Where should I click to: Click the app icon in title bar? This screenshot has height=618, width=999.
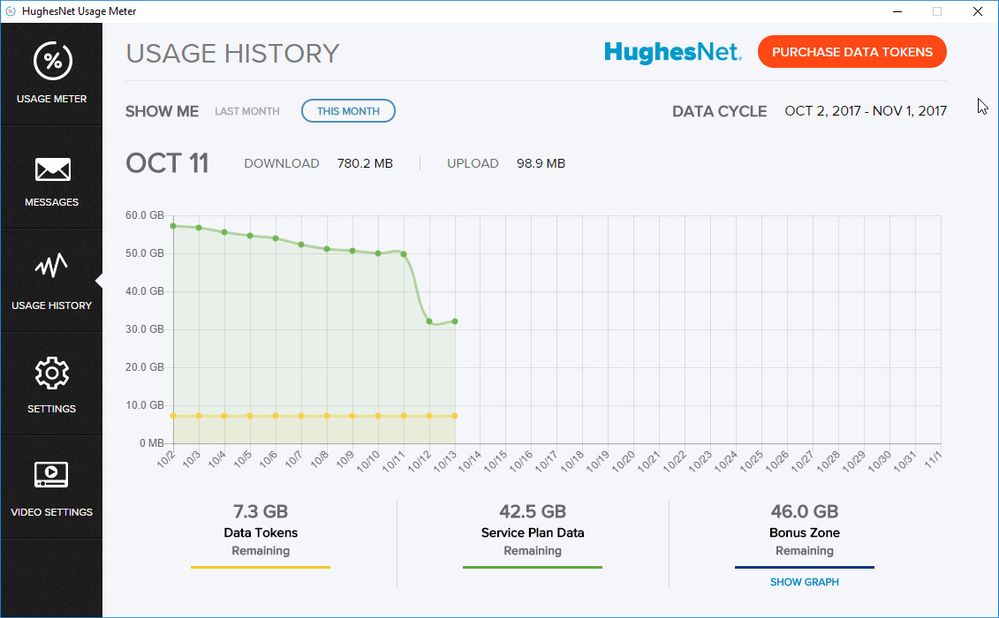click(x=9, y=11)
